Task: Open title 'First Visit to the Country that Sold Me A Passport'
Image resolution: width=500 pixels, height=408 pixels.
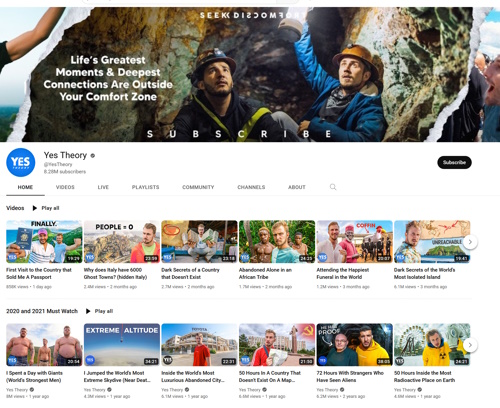Action: click(39, 273)
